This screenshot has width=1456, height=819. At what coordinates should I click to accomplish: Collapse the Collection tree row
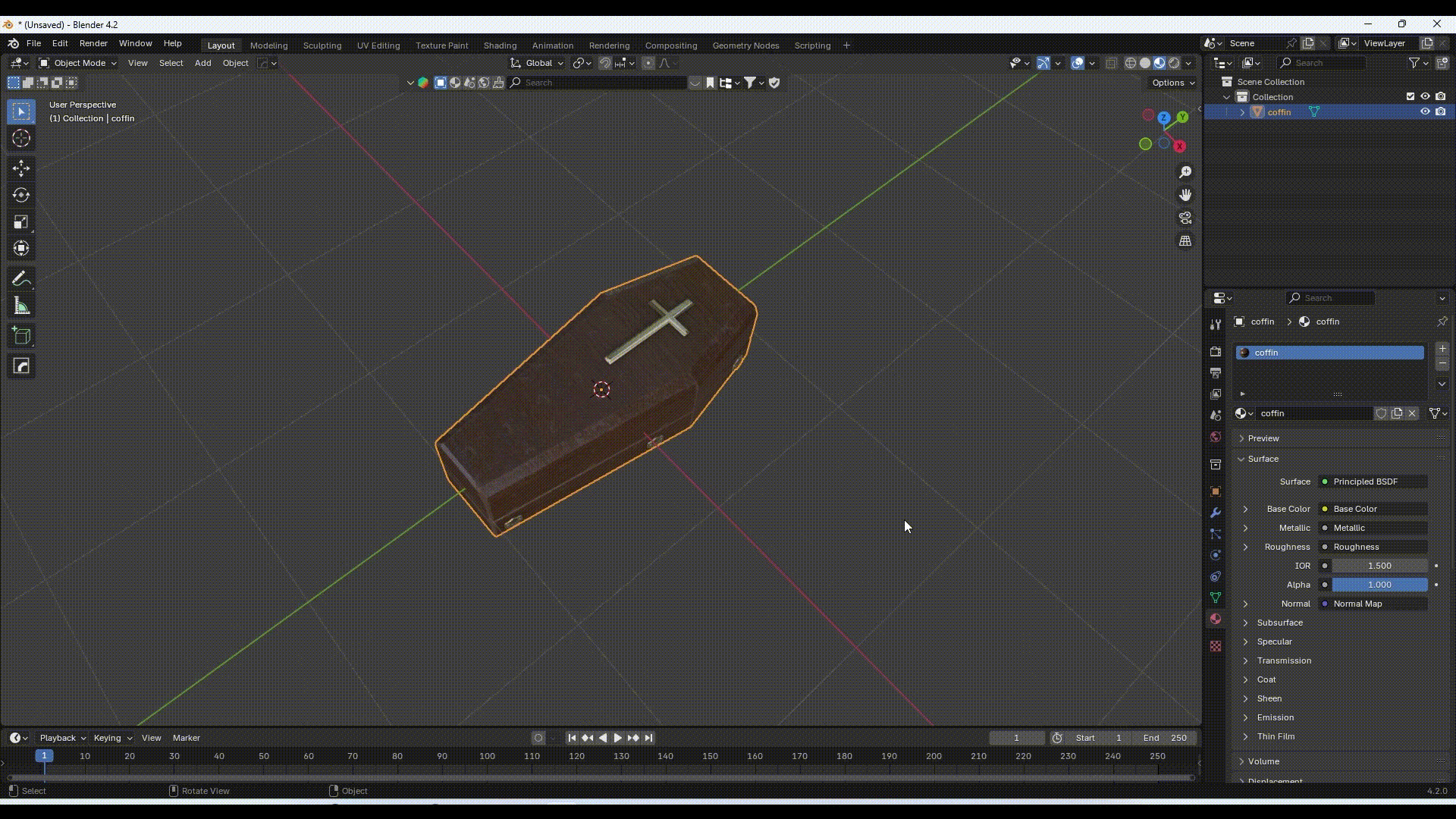click(x=1227, y=97)
